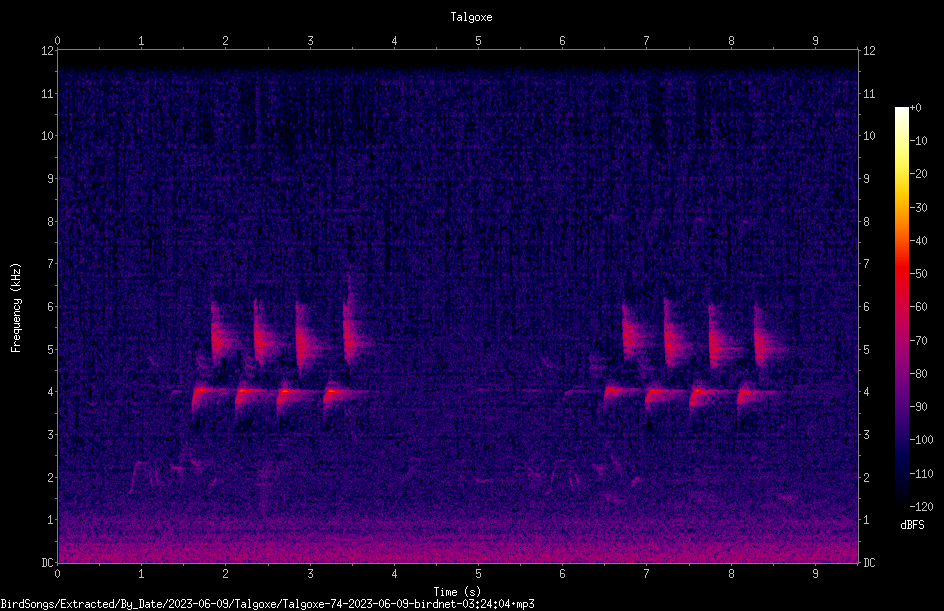The image size is (944, 611).
Task: Click the DC label on the right frequency axis
Action: tap(869, 563)
